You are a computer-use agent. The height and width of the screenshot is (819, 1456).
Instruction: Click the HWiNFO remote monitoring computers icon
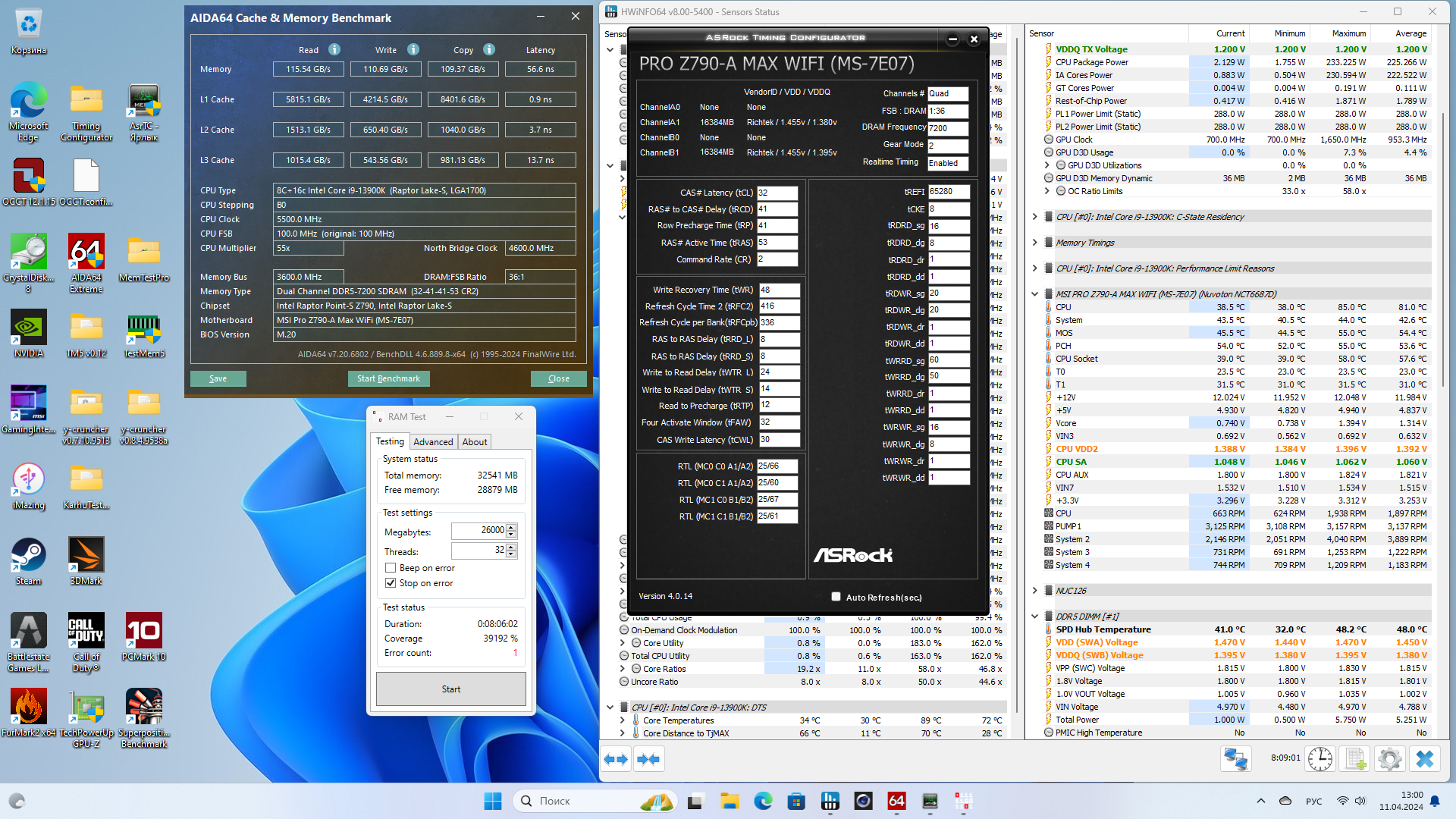1236,759
